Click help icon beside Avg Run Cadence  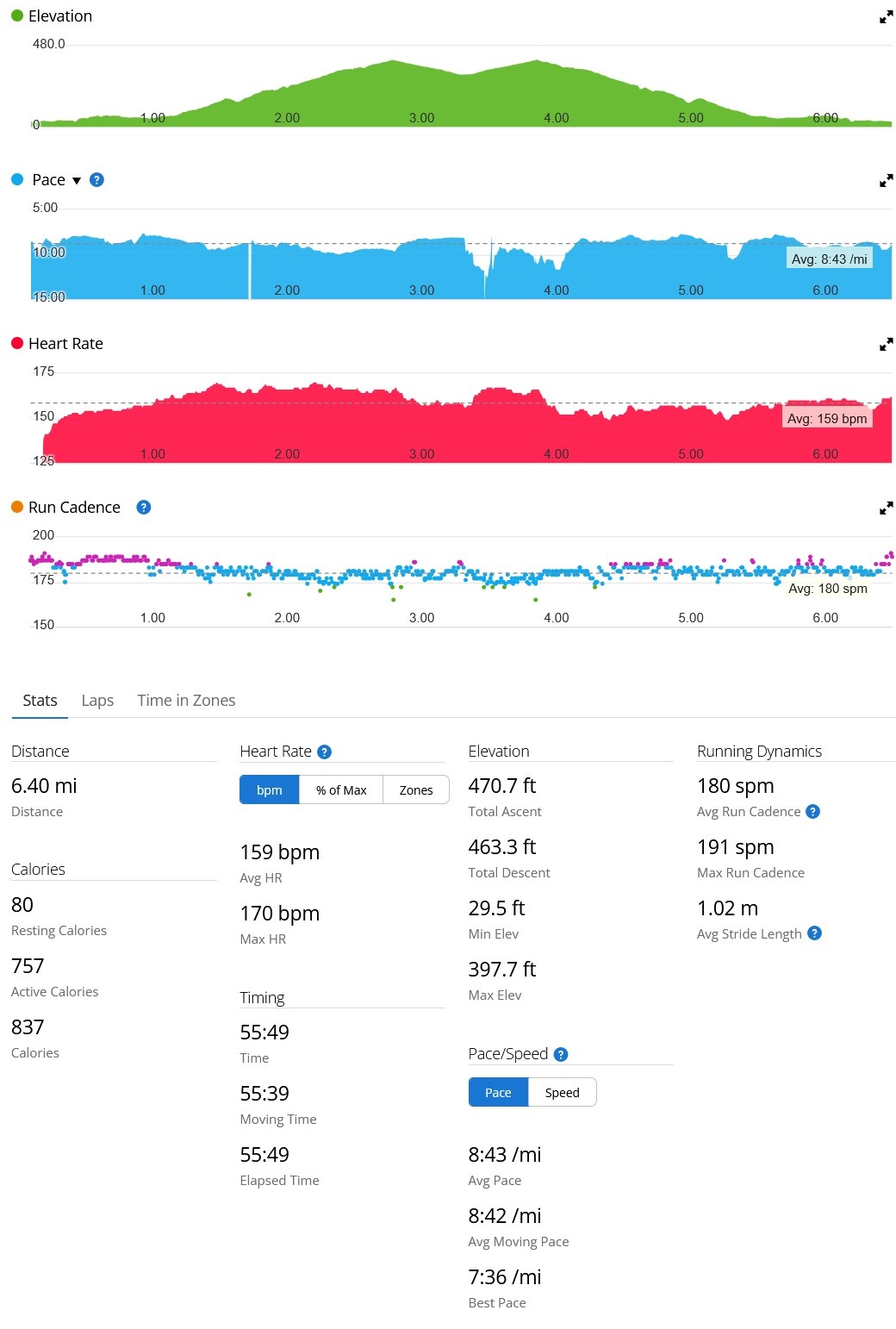pos(812,812)
